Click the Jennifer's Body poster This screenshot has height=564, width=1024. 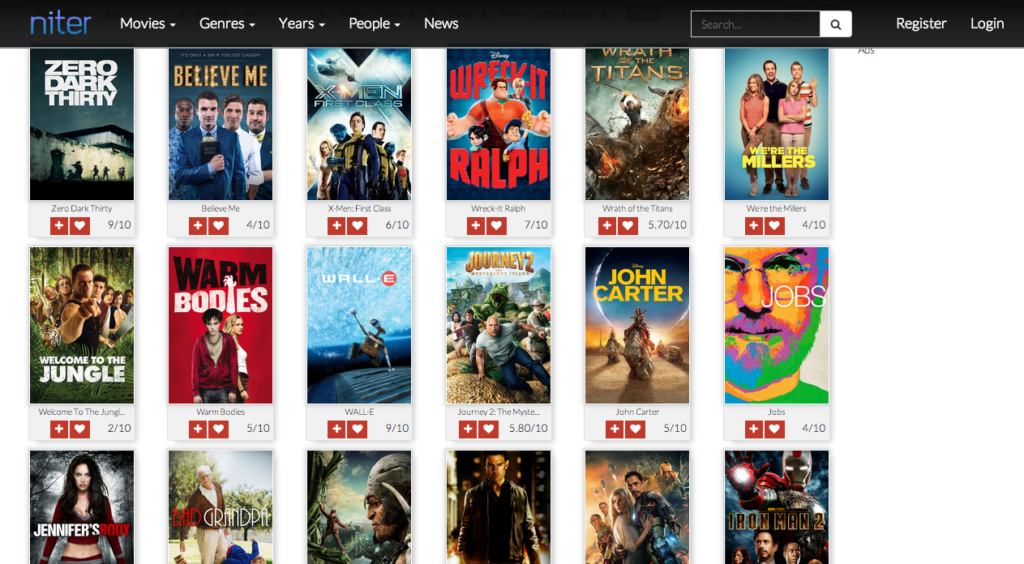[x=82, y=507]
